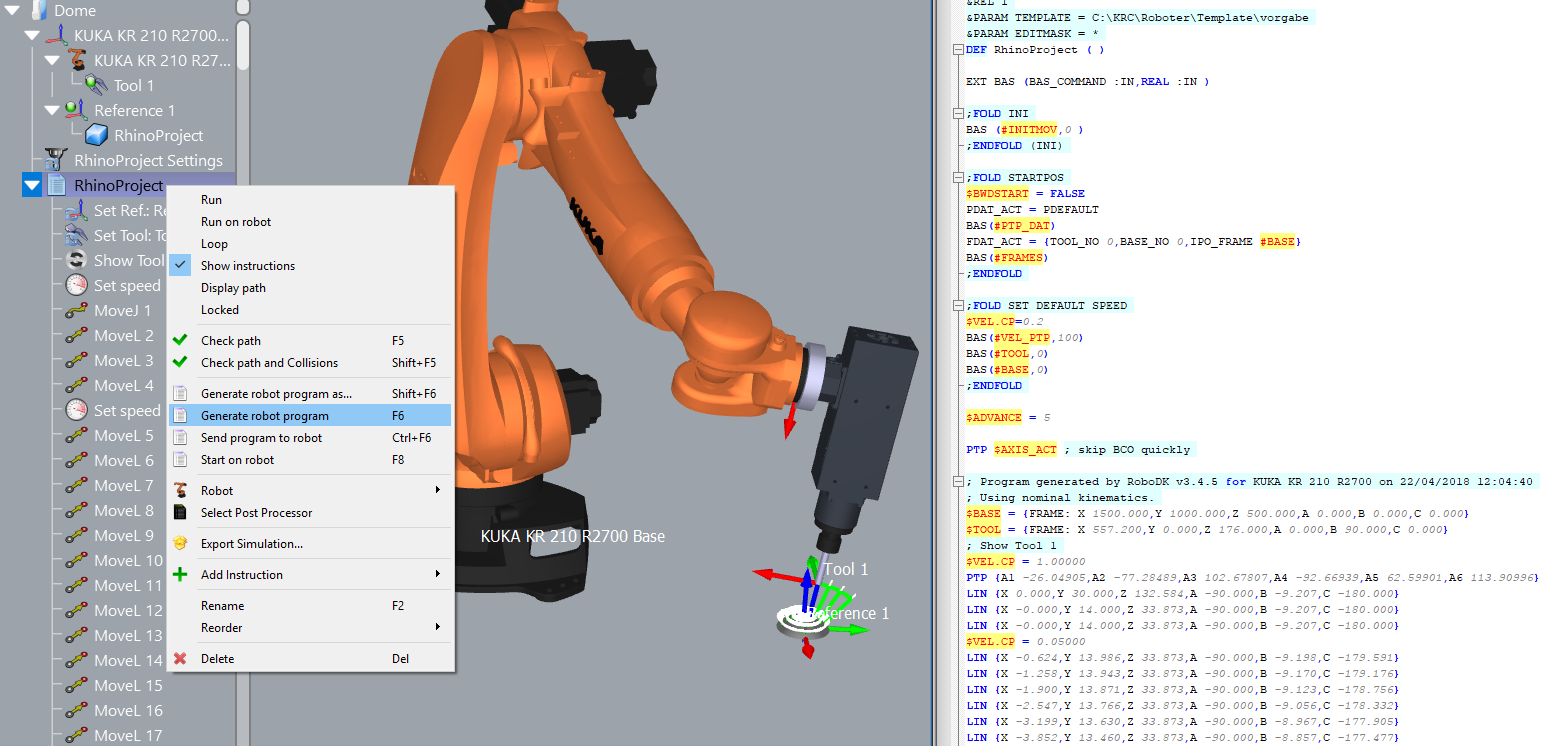This screenshot has height=746, width=1549.
Task: Click Rename in the context menu
Action: [222, 606]
